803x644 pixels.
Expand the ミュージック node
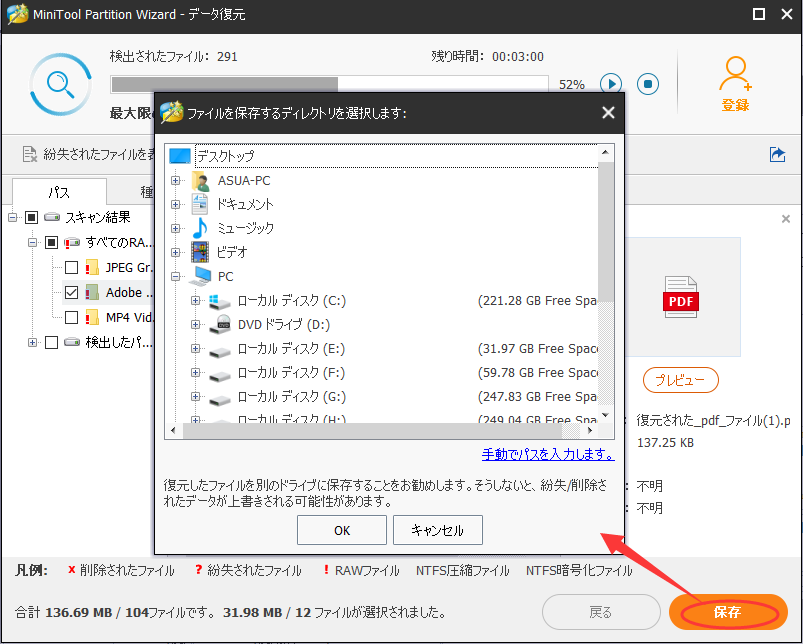[x=176, y=228]
